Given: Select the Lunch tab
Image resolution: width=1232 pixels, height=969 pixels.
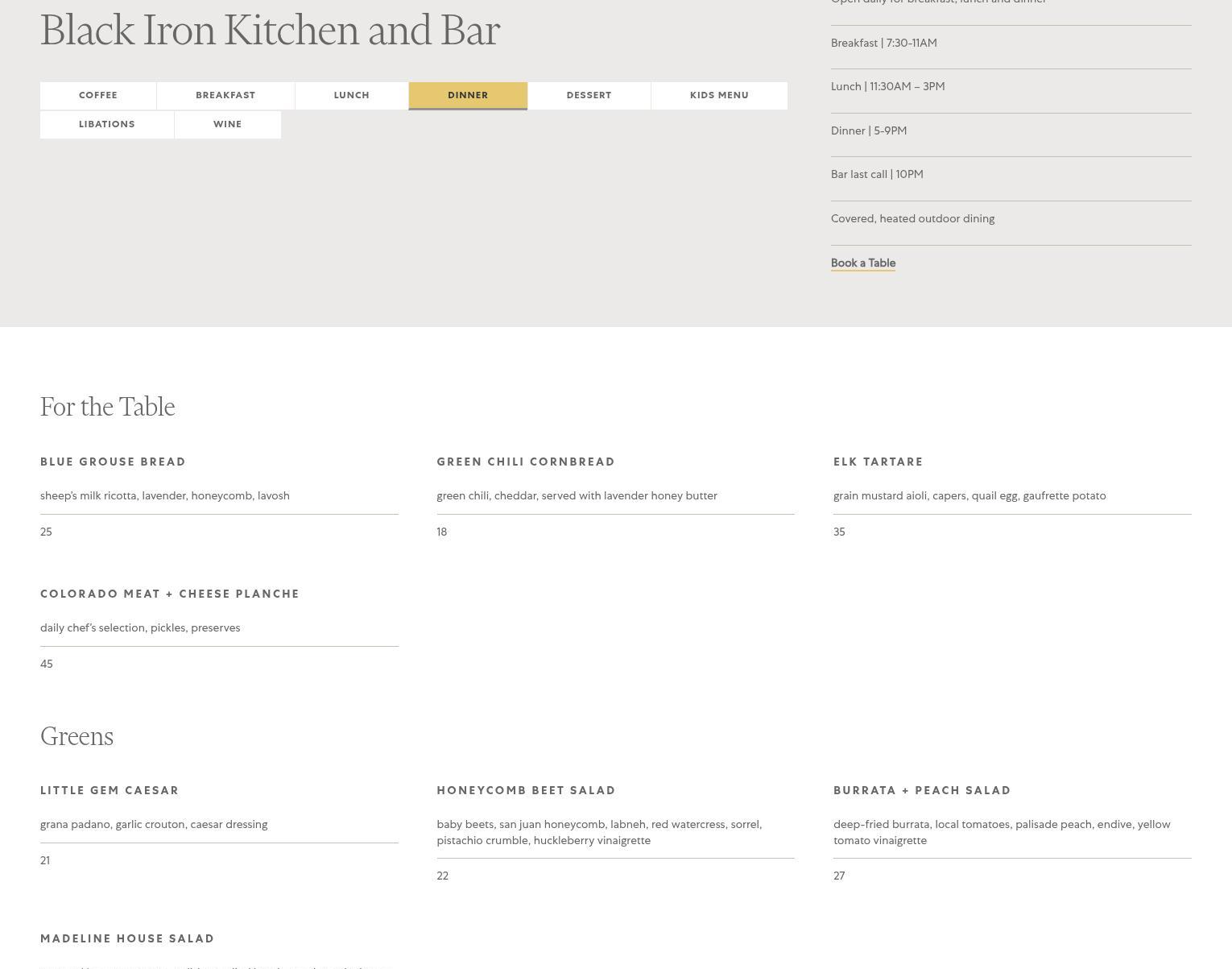Looking at the screenshot, I should coord(351,95).
